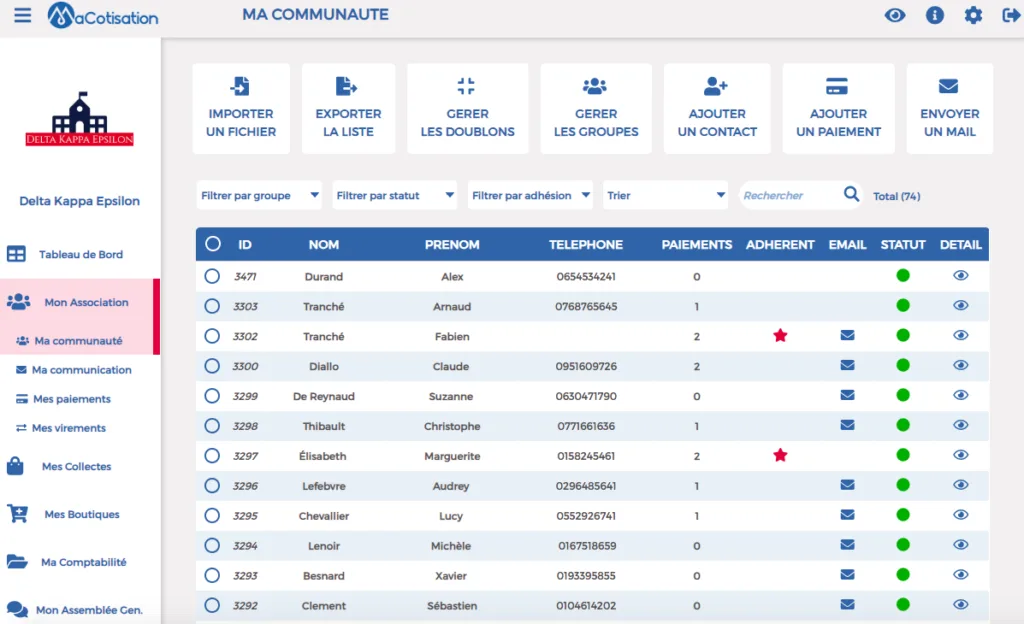Click the logout arrow icon

pyautogui.click(x=1011, y=15)
